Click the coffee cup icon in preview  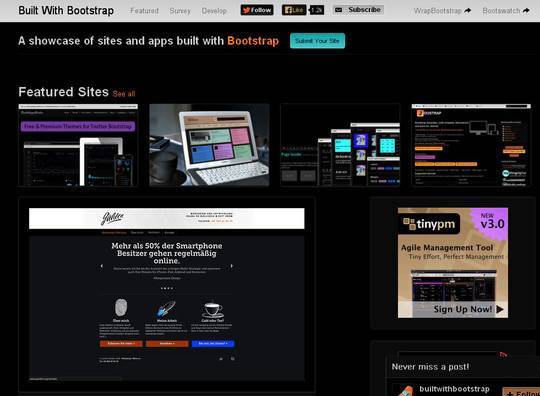click(x=212, y=310)
